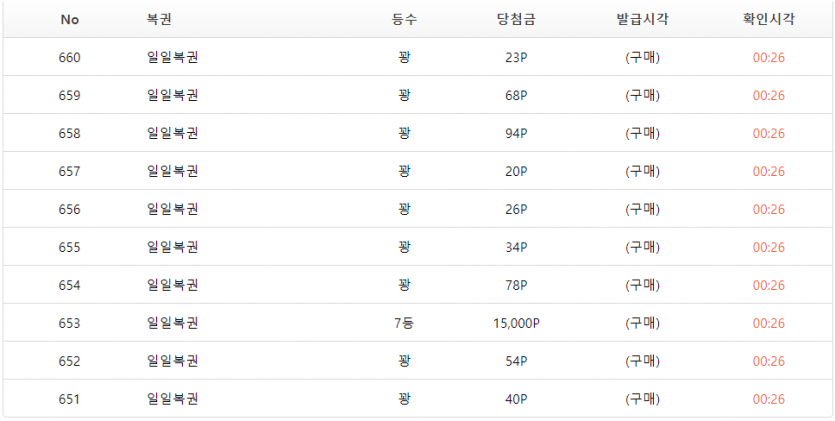
Task: Click 일일복권 in row 657
Action: point(172,171)
